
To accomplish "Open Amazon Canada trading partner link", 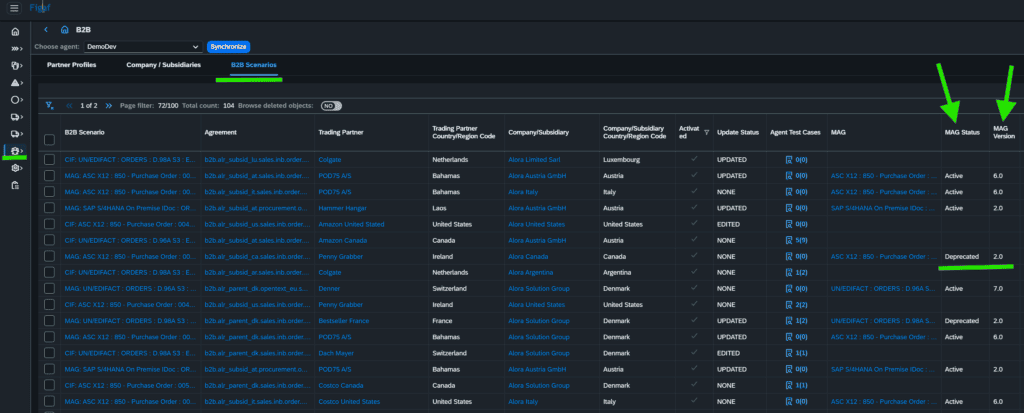I will pos(342,240).
